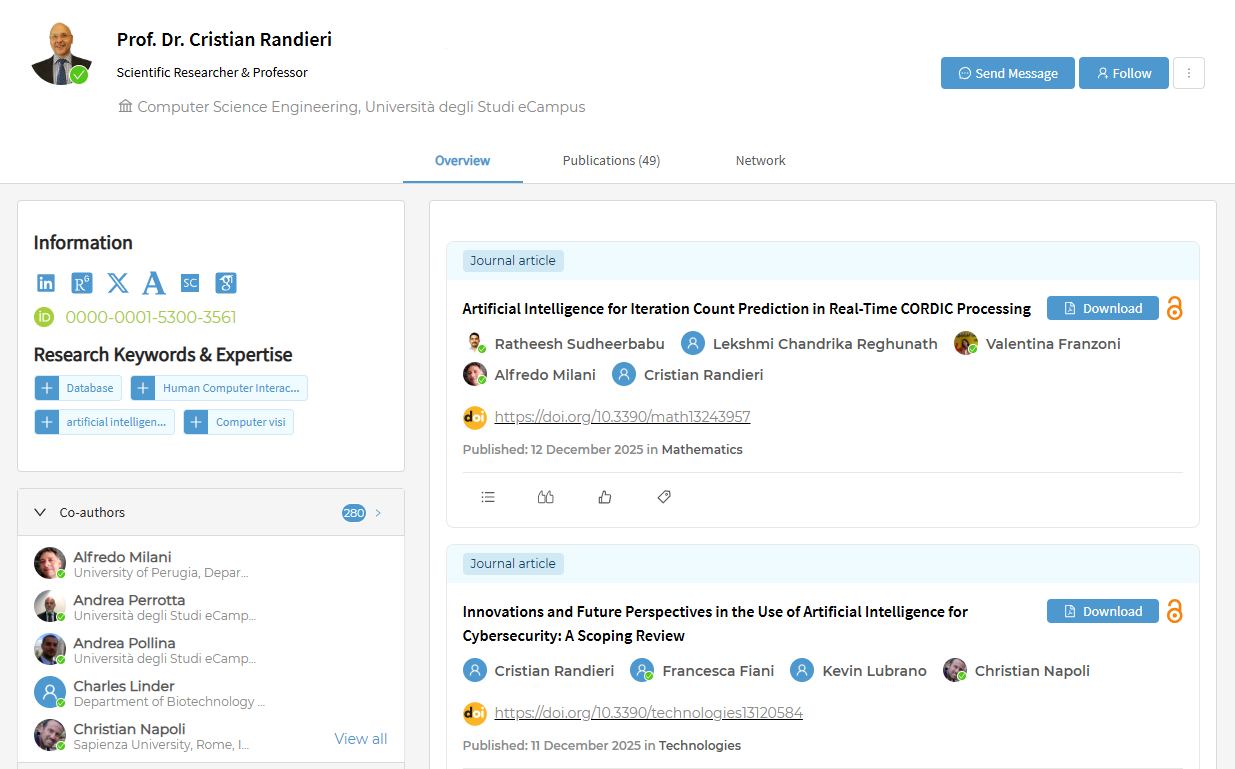Image resolution: width=1235 pixels, height=769 pixels.
Task: Click the Send Message button
Action: (1008, 73)
